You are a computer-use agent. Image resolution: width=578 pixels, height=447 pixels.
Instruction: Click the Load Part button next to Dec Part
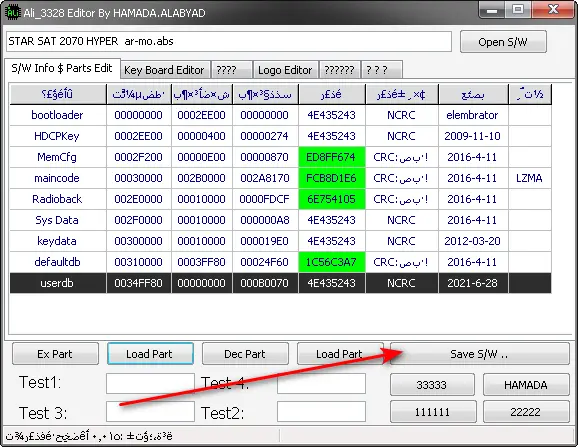[340, 354]
